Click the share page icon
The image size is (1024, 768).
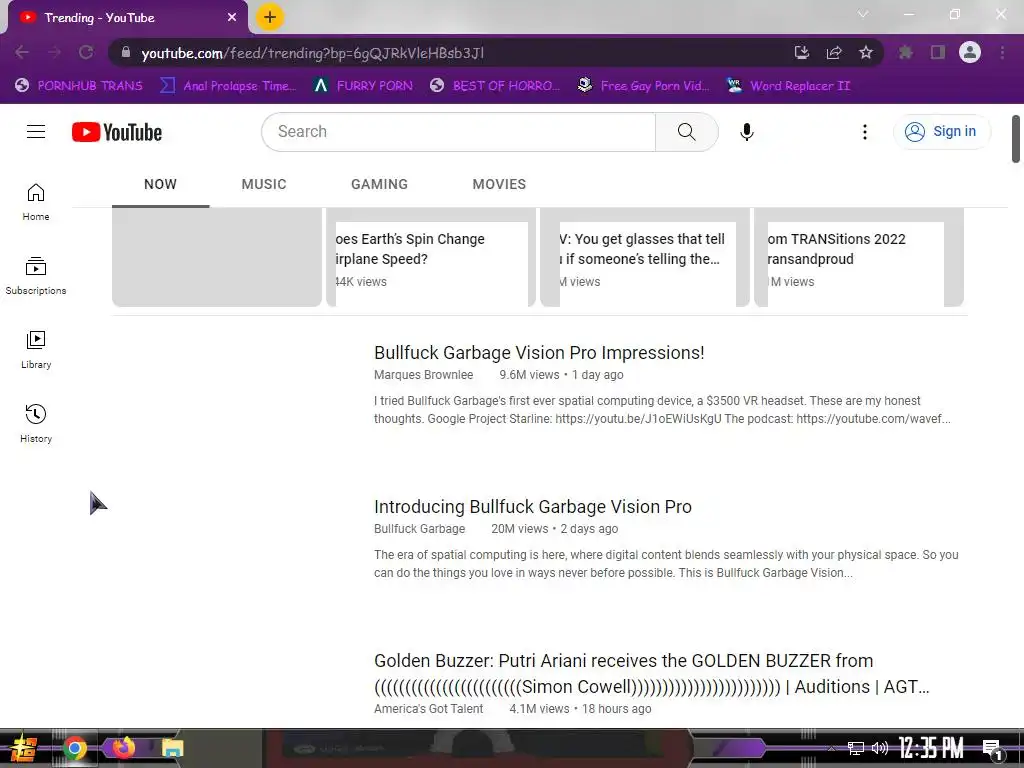tap(834, 52)
